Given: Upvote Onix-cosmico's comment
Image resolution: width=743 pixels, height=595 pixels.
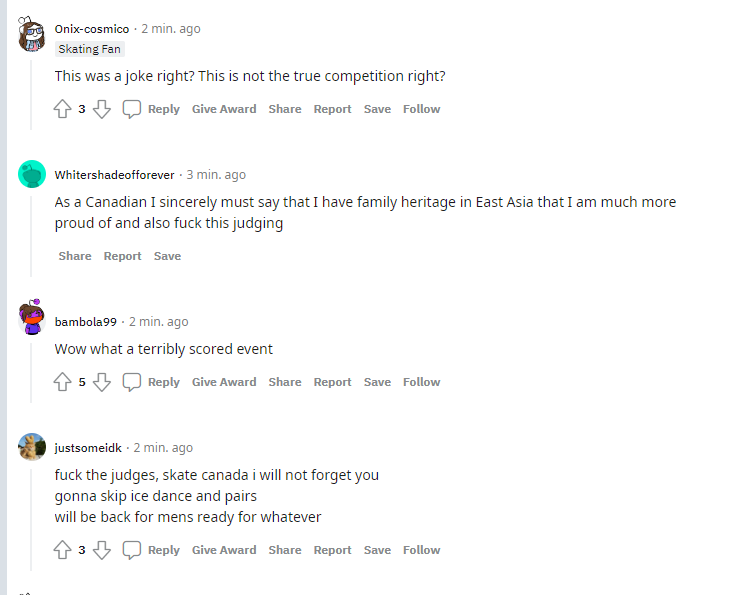Looking at the screenshot, I should pos(62,109).
